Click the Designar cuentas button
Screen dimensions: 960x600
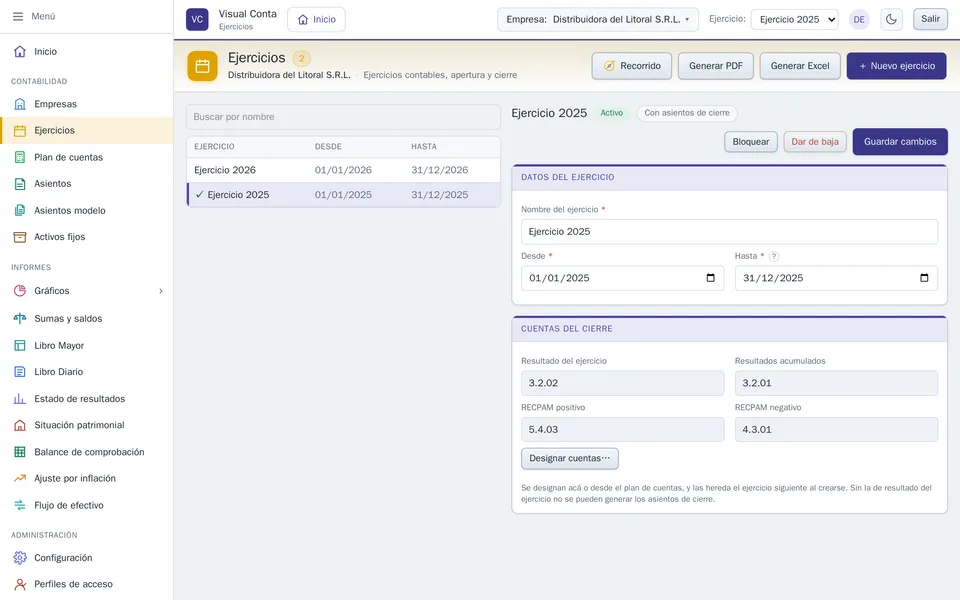tap(569, 459)
